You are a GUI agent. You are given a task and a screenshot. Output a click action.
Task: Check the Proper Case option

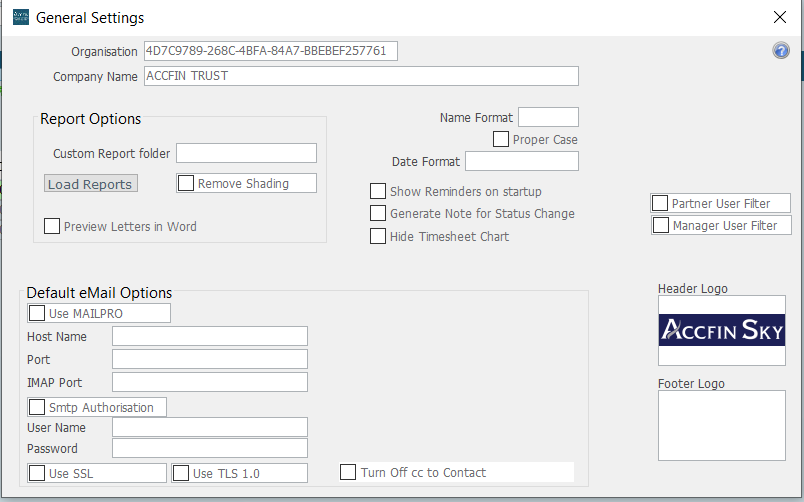501,139
